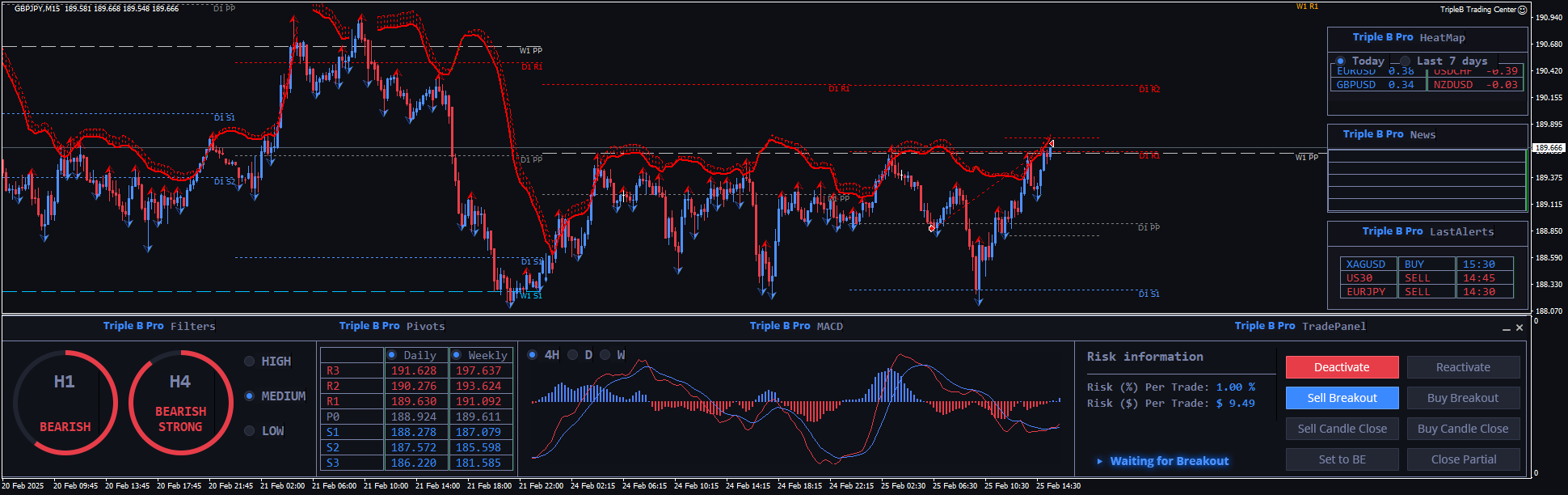The width and height of the screenshot is (1568, 495).
Task: Toggle the Weekly pivots radio button
Action: click(x=457, y=355)
